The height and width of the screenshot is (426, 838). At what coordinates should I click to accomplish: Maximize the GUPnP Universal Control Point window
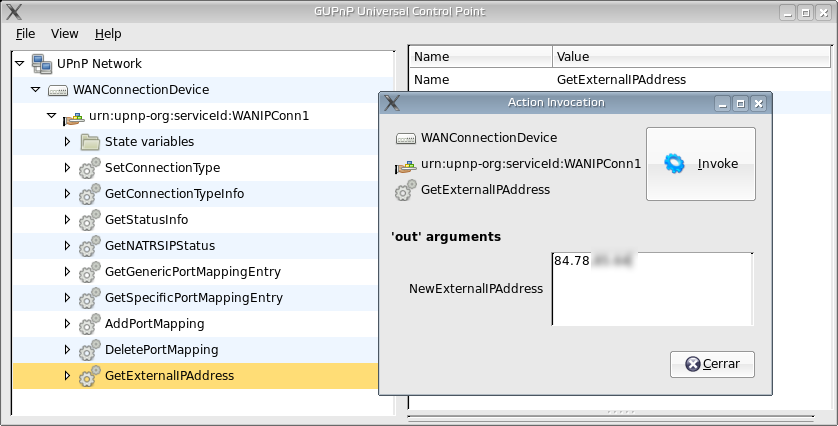pos(806,13)
